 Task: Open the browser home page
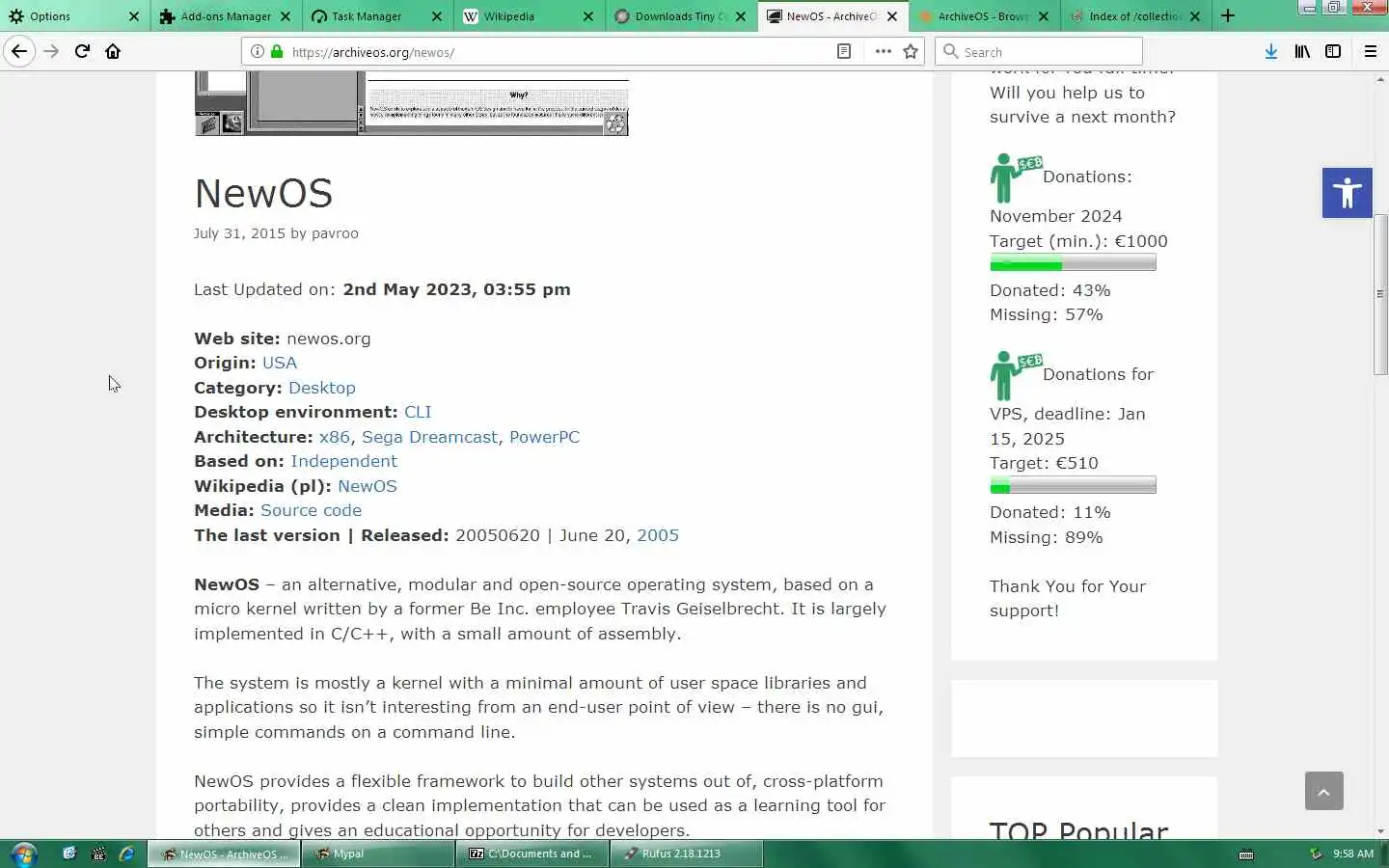(x=113, y=51)
